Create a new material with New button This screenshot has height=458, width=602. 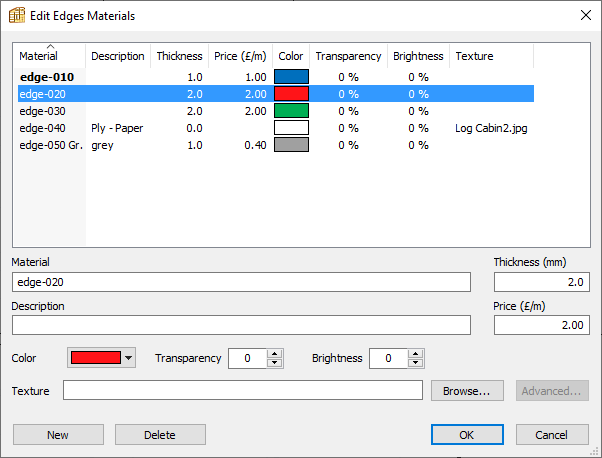point(58,435)
